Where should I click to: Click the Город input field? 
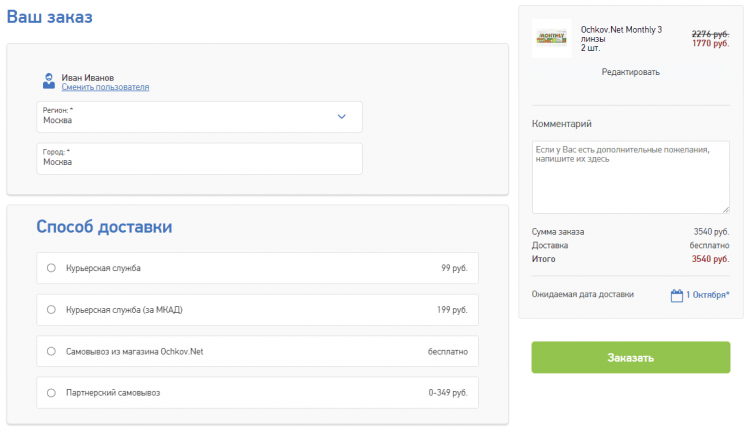point(199,158)
